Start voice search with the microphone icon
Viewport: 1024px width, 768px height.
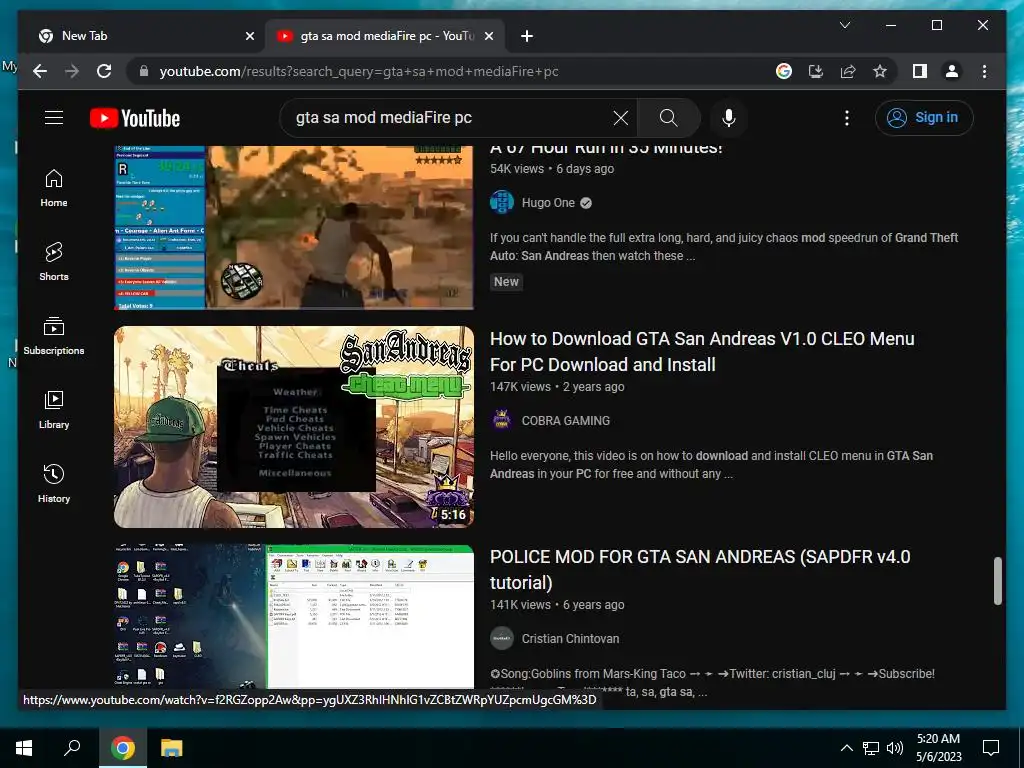point(729,118)
